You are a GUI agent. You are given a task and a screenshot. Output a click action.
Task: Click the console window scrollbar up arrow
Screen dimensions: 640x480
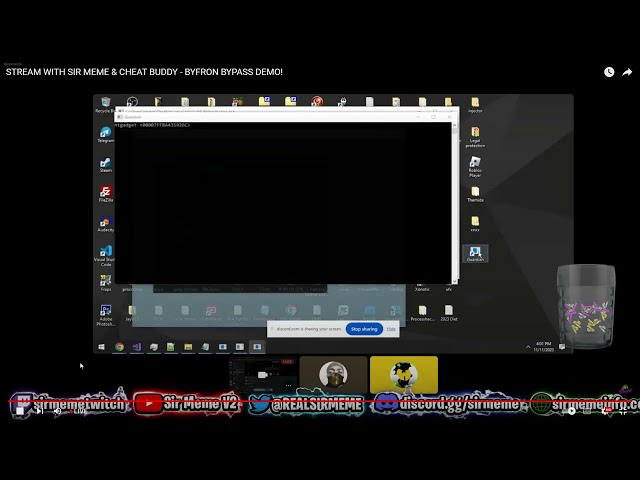pyautogui.click(x=455, y=126)
